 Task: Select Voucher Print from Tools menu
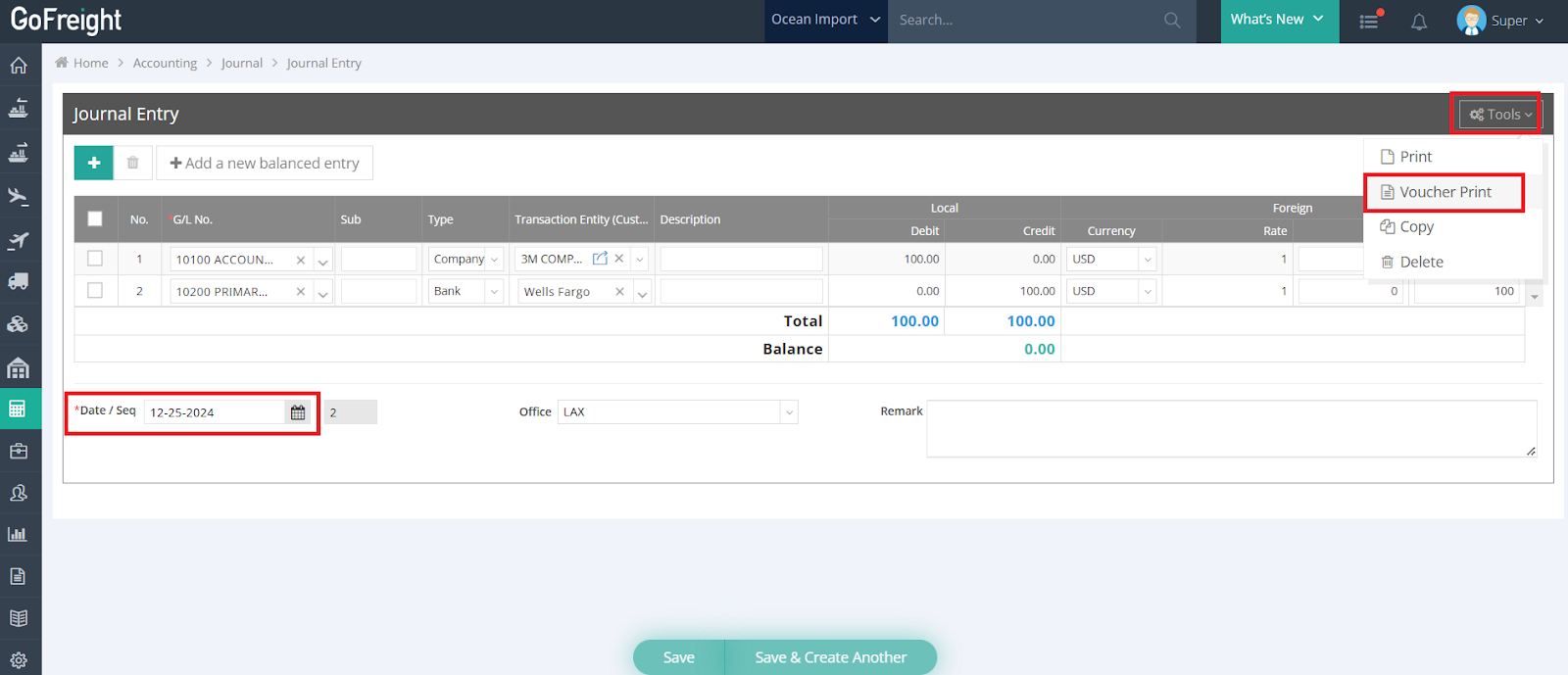click(1445, 192)
